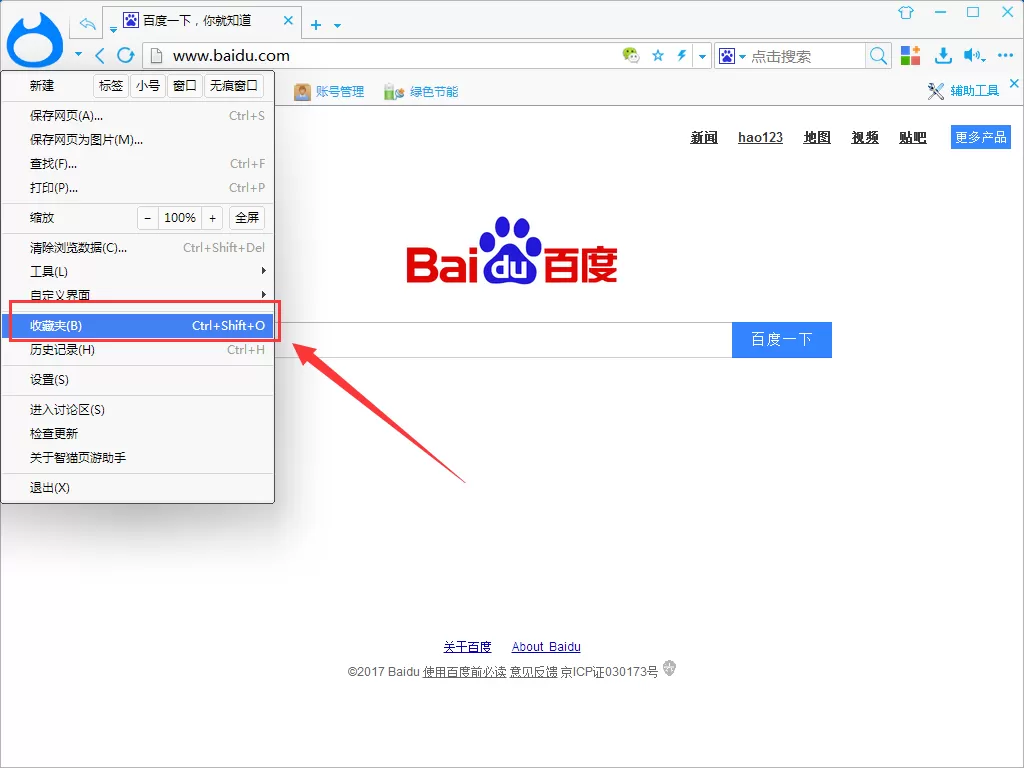Viewport: 1024px width, 768px height.
Task: Close the bookmark toolbar with the X
Action: point(1014,83)
